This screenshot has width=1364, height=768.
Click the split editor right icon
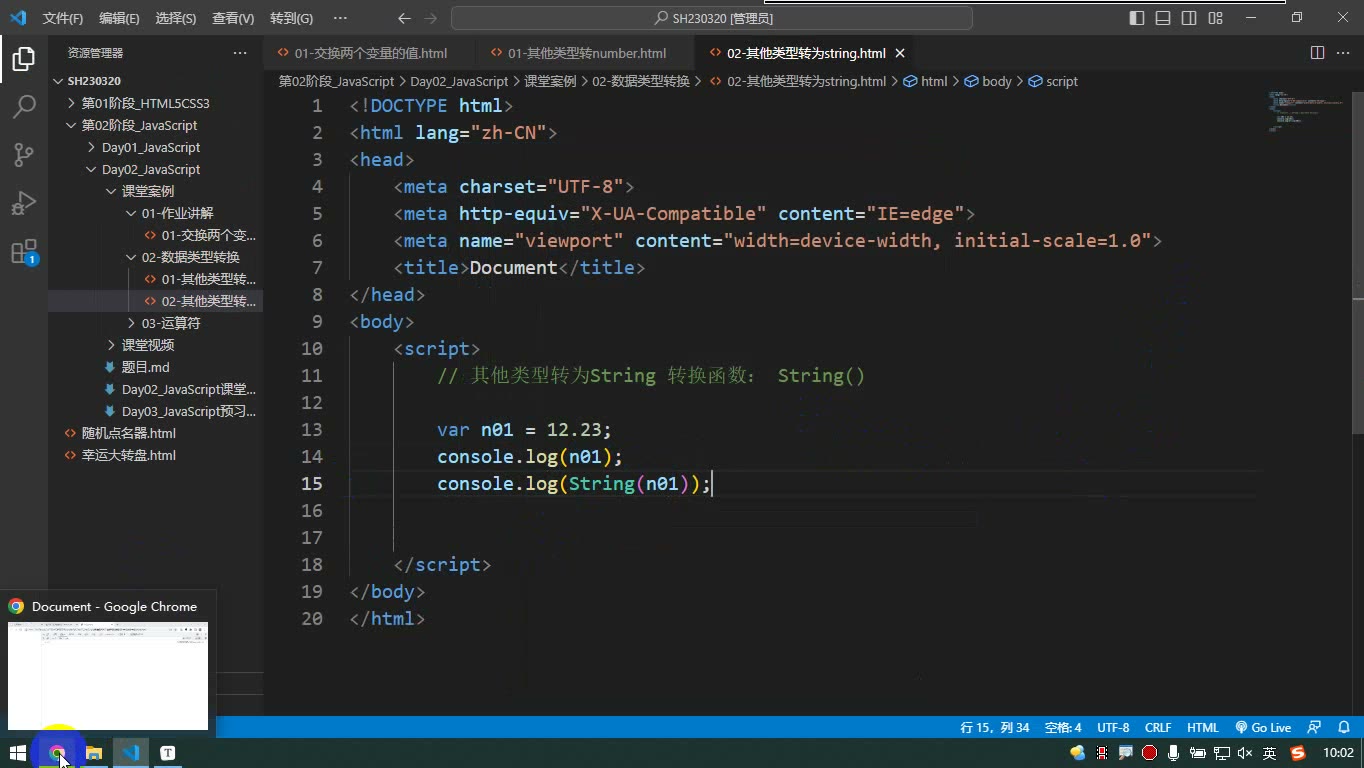[1317, 53]
